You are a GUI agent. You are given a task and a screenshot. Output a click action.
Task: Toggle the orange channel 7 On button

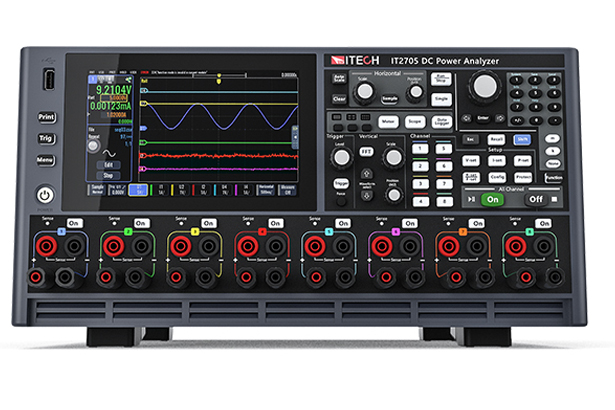click(477, 223)
